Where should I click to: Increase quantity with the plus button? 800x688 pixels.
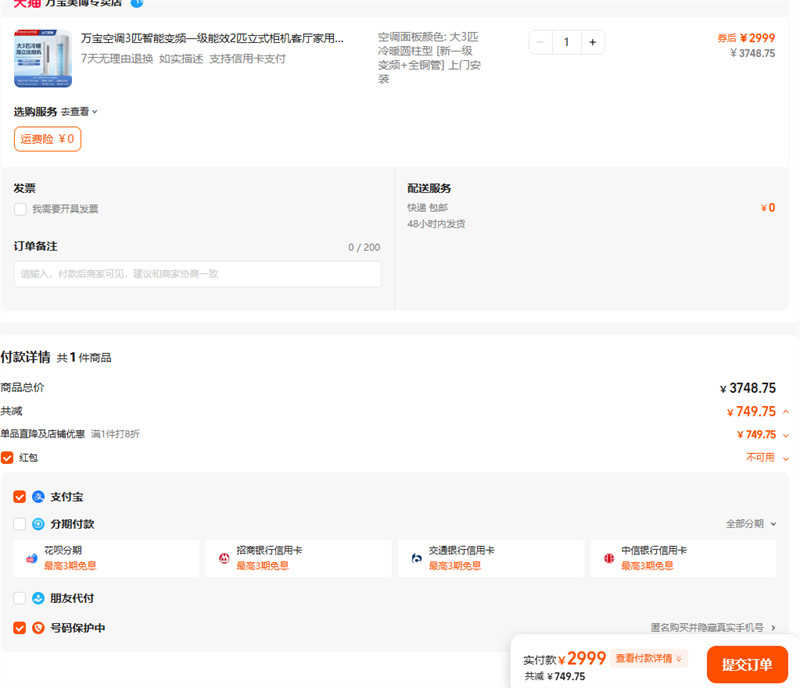click(592, 42)
